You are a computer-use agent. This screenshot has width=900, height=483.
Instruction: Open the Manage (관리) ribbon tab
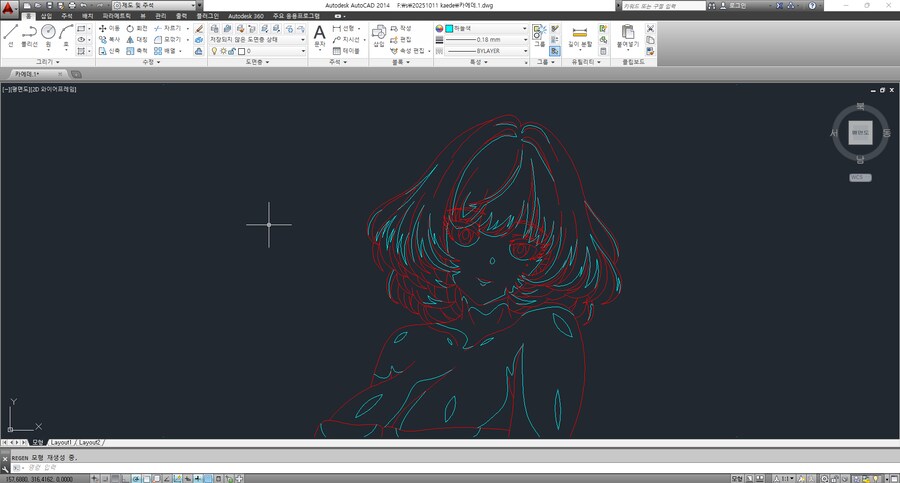[160, 16]
